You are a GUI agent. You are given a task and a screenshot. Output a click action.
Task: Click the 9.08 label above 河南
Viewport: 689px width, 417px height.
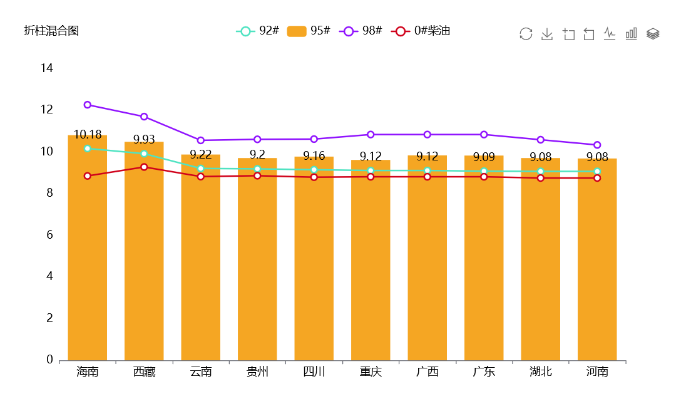pyautogui.click(x=597, y=156)
